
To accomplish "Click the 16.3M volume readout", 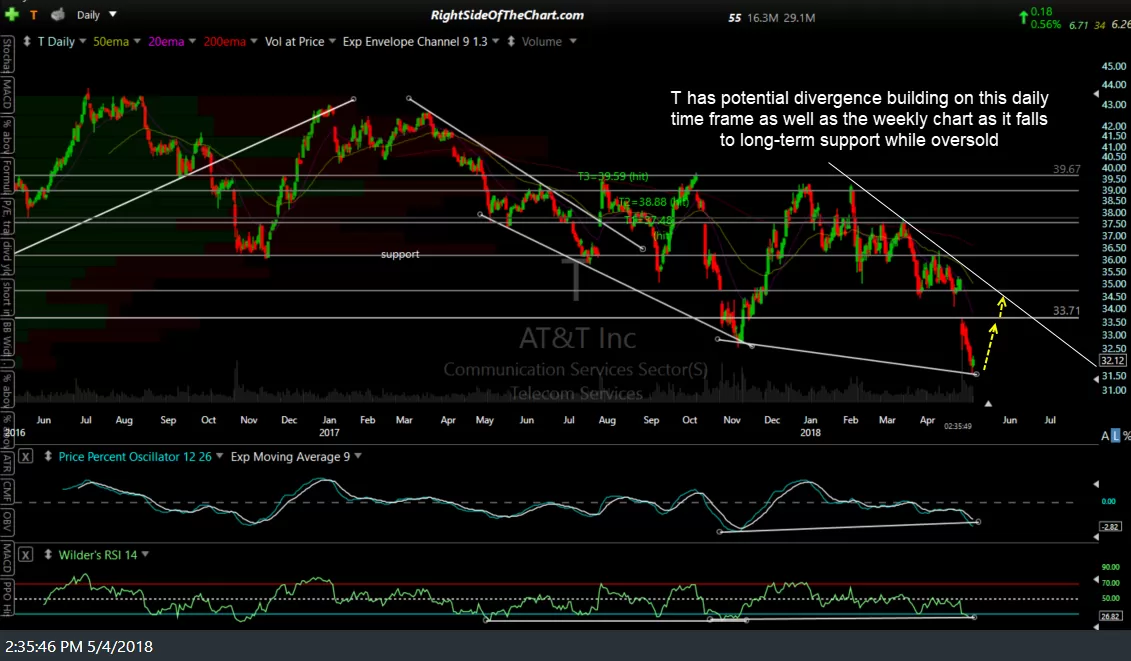I will click(x=762, y=18).
